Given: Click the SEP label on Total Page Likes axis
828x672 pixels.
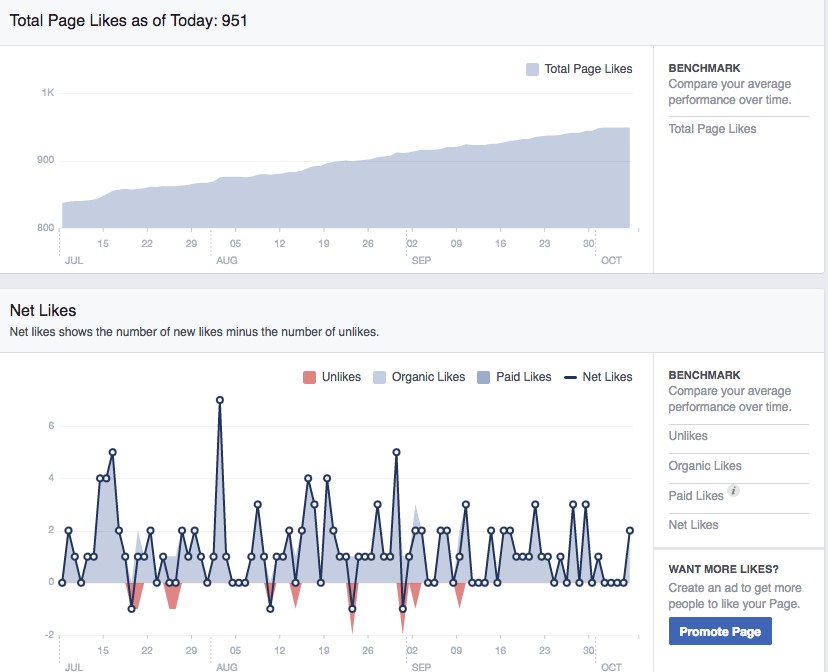Looking at the screenshot, I should coord(421,260).
